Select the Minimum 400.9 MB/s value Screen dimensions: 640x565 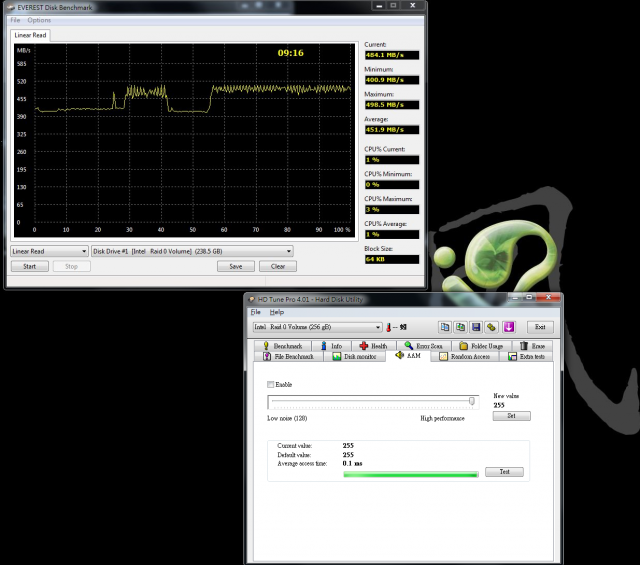(x=392, y=80)
